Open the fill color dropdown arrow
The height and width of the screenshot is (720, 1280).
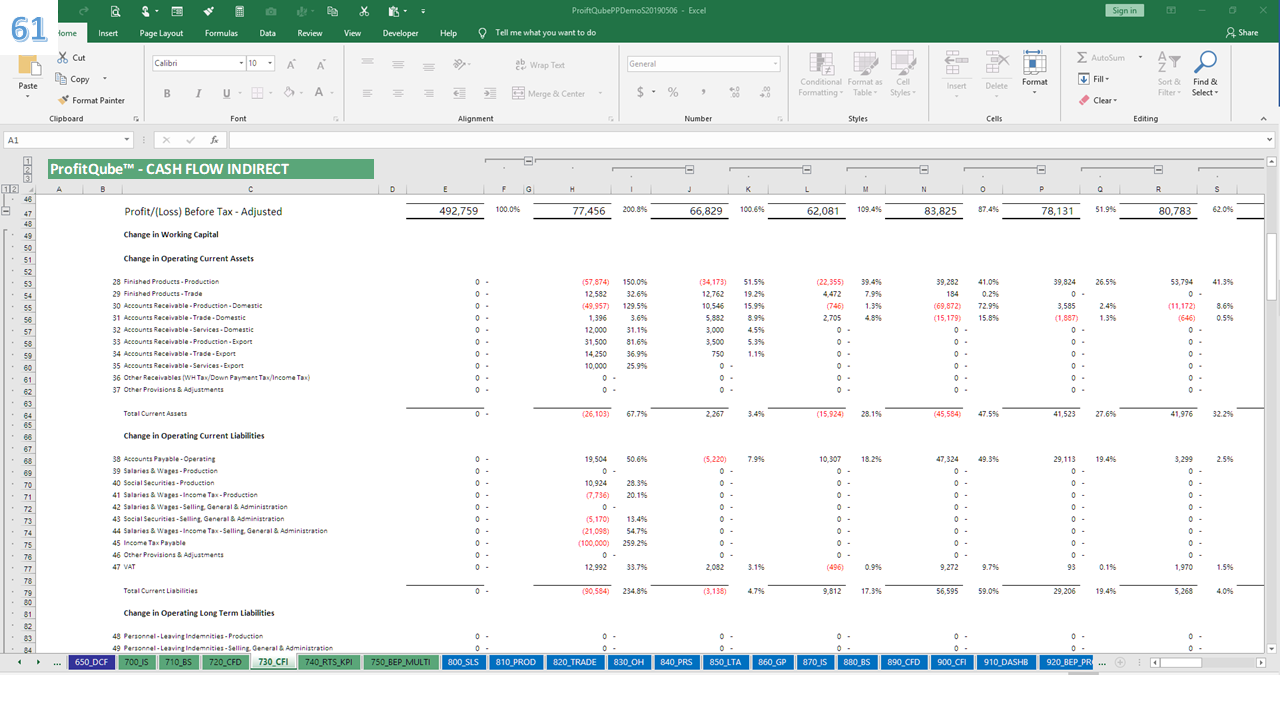[301, 93]
